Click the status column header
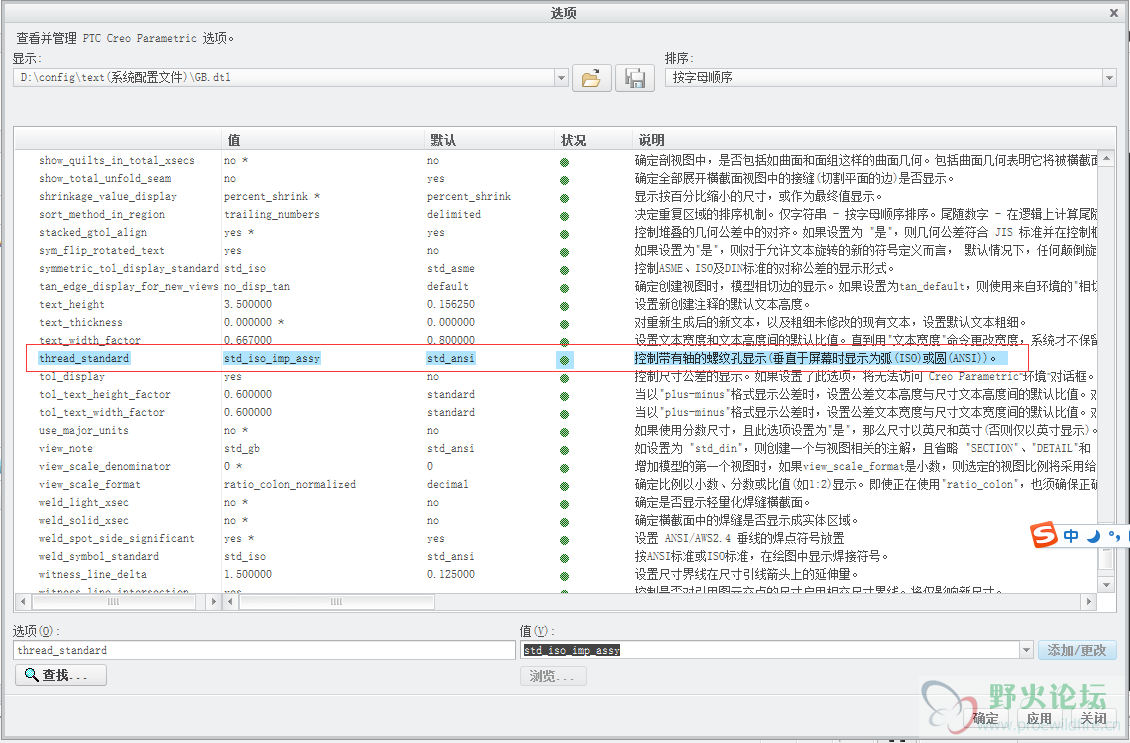The width and height of the screenshot is (1130, 743). pyautogui.click(x=594, y=140)
